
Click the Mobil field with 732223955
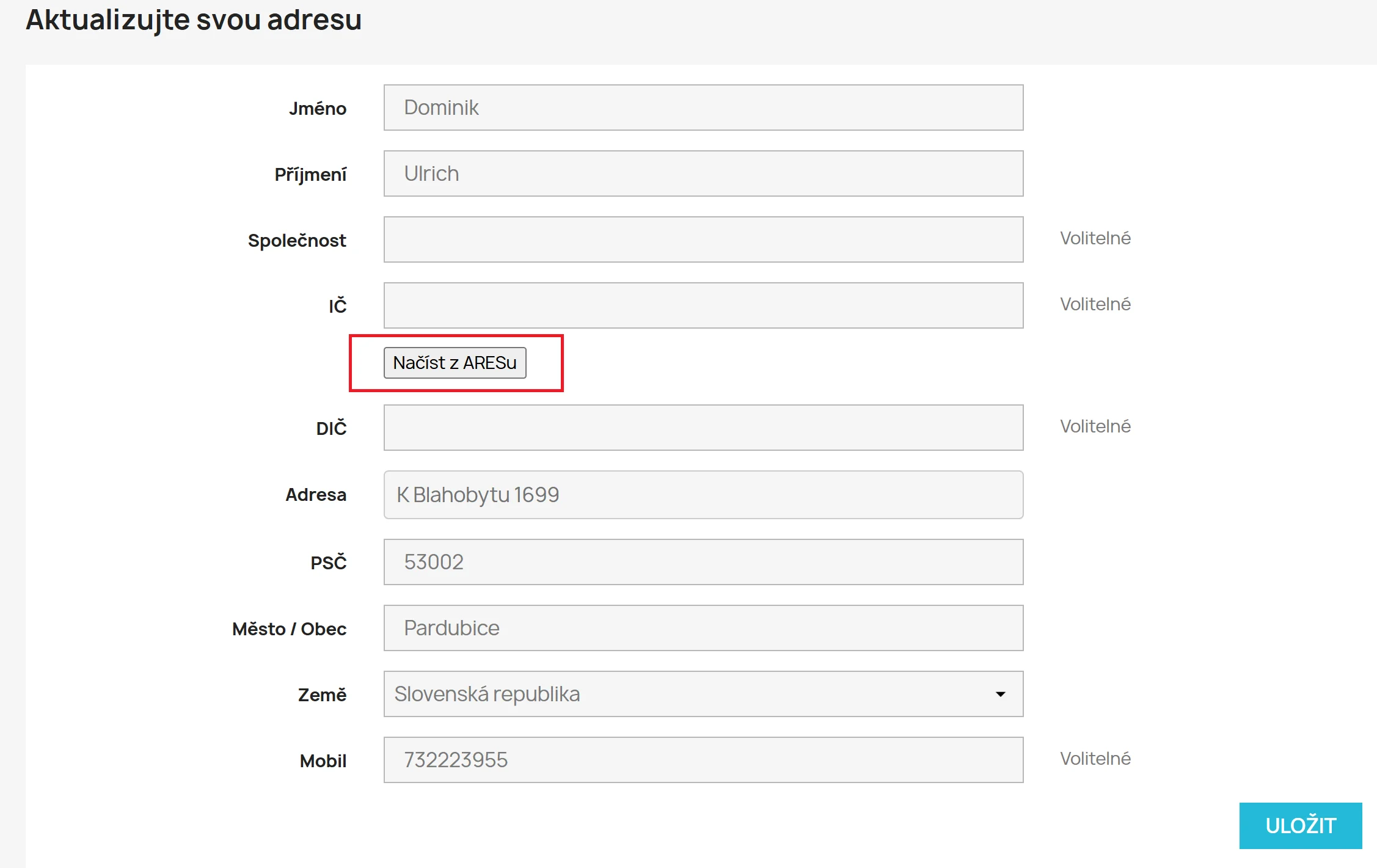[x=703, y=760]
